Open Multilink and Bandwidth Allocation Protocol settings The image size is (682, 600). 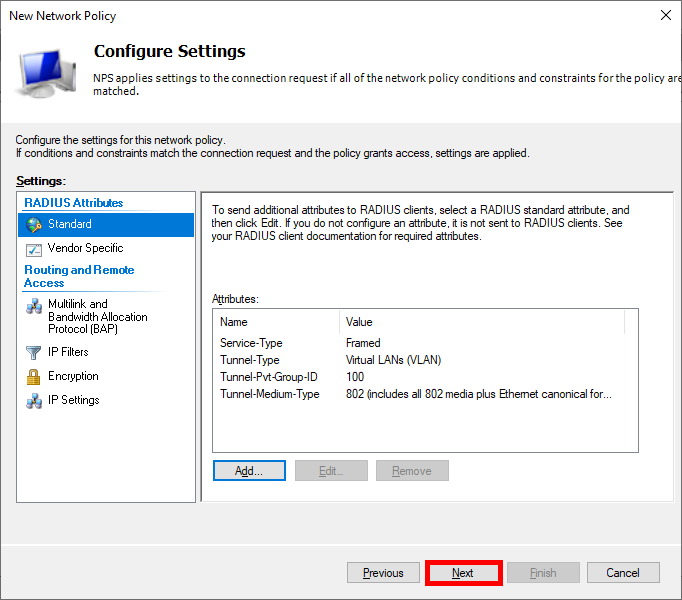click(x=97, y=316)
